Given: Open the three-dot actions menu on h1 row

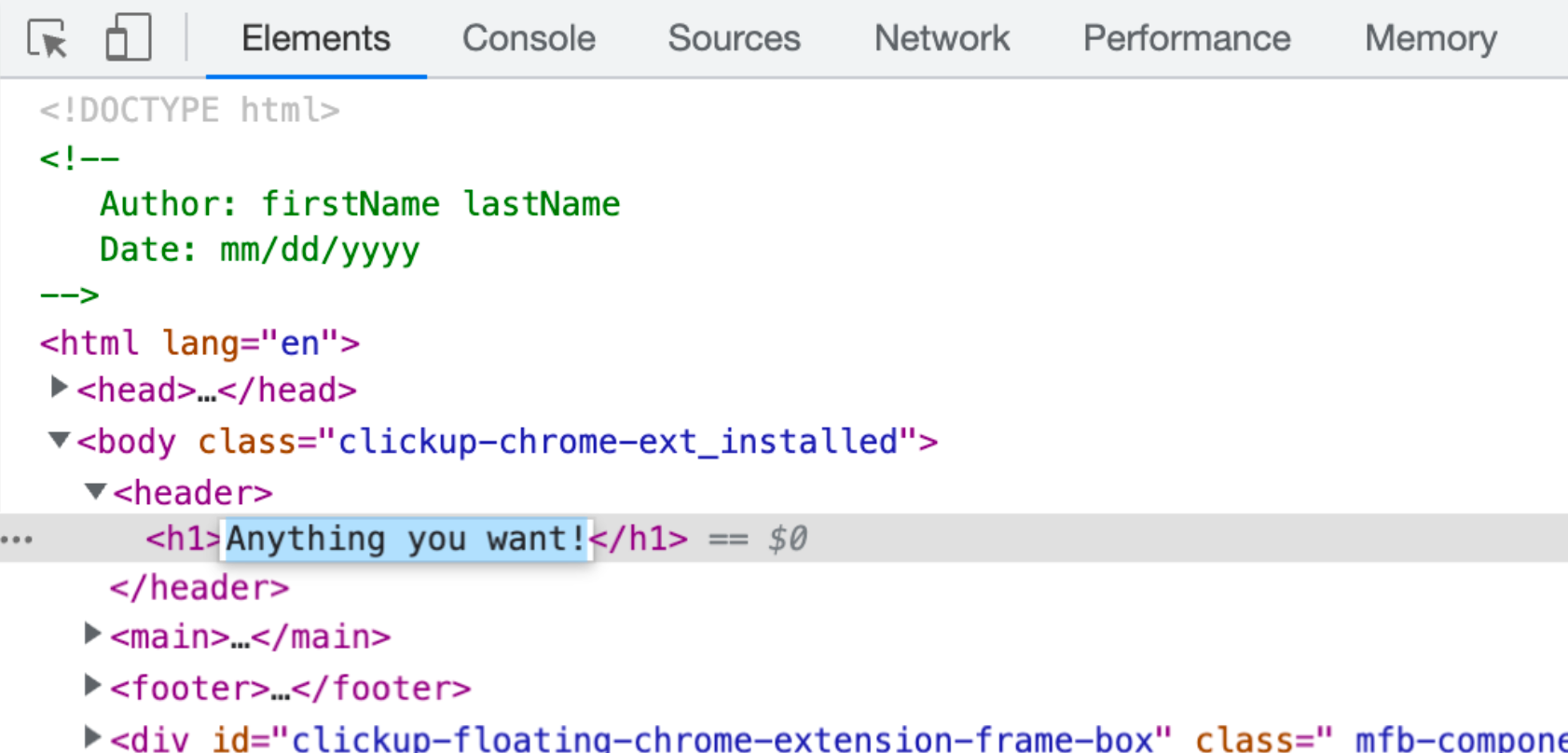Looking at the screenshot, I should tap(17, 540).
